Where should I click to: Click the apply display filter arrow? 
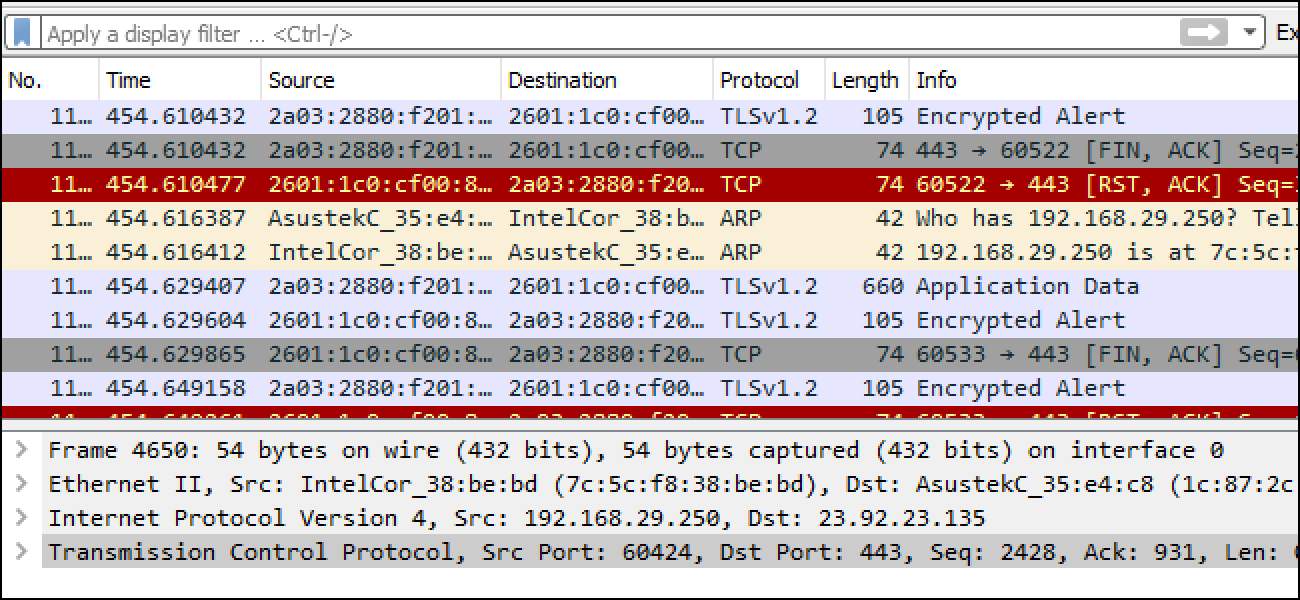(x=1204, y=33)
